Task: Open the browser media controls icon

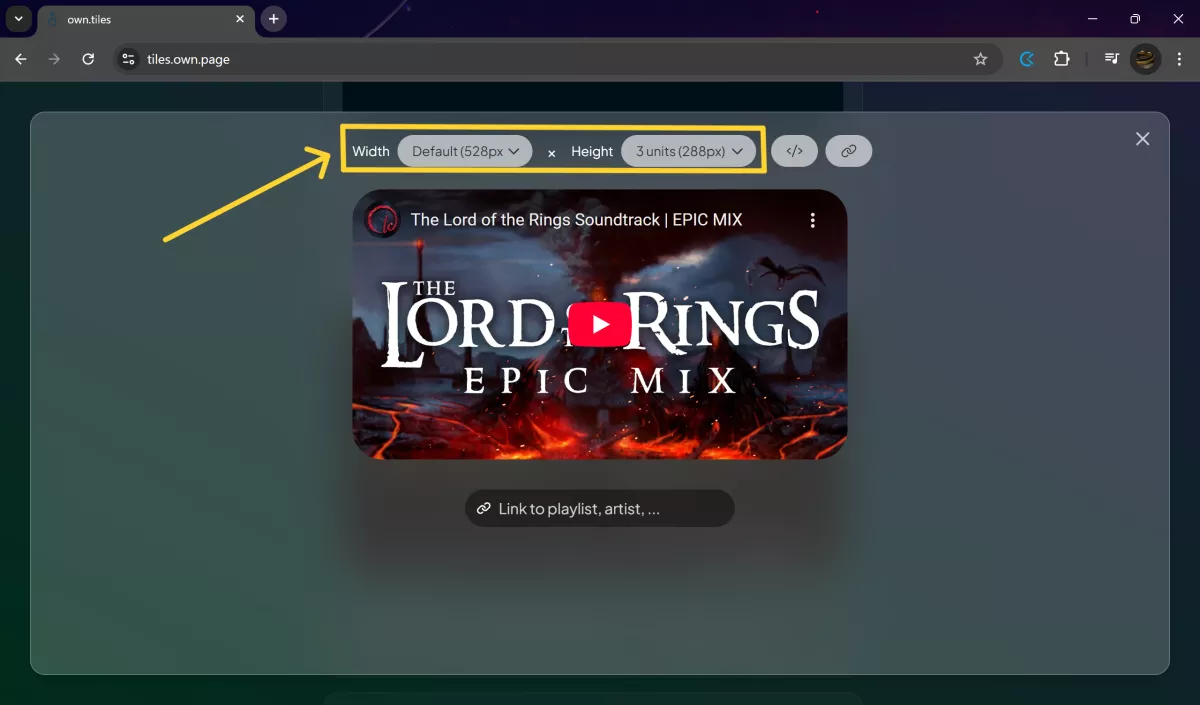Action: click(x=1111, y=59)
